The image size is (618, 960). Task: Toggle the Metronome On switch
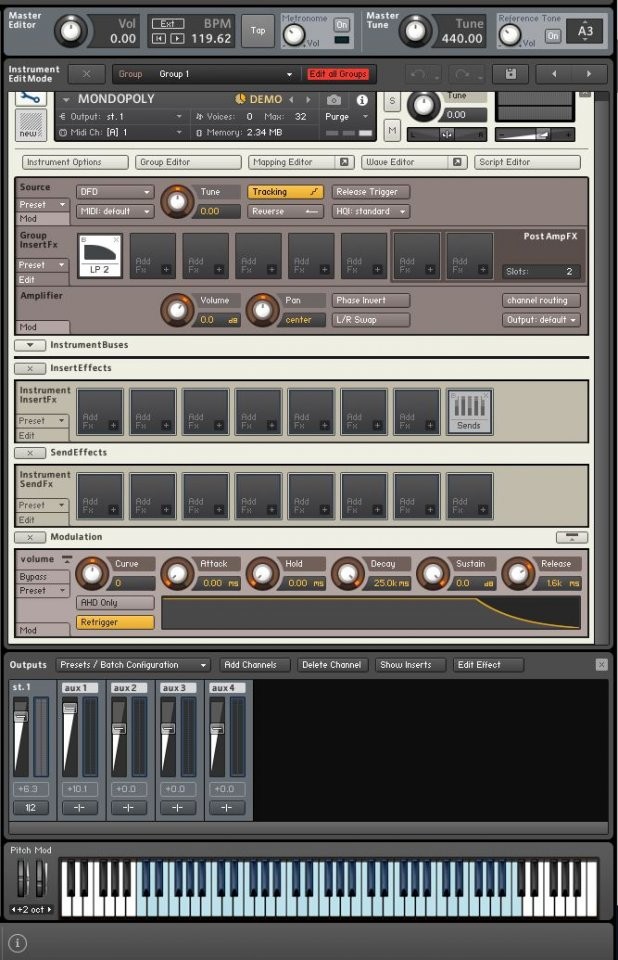[342, 25]
